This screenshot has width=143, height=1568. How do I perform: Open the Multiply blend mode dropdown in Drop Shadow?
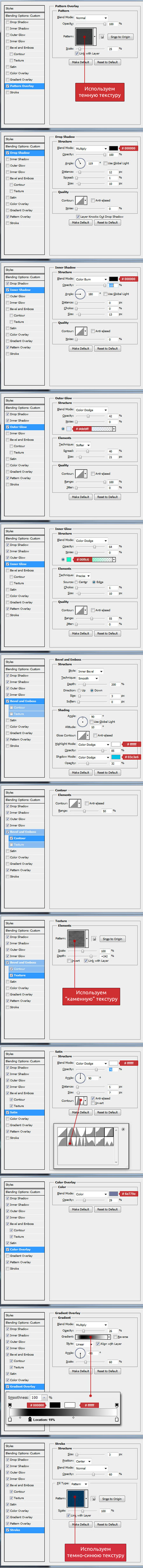point(91,149)
